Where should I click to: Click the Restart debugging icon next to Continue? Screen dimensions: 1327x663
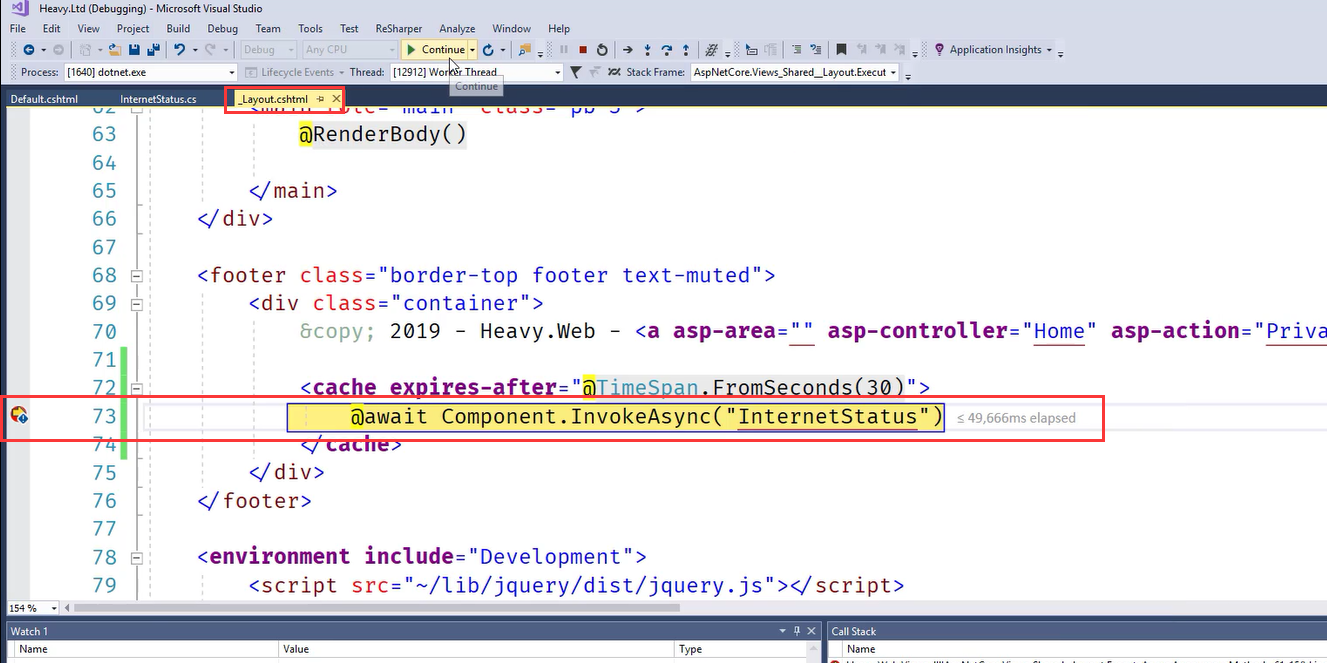pos(488,50)
